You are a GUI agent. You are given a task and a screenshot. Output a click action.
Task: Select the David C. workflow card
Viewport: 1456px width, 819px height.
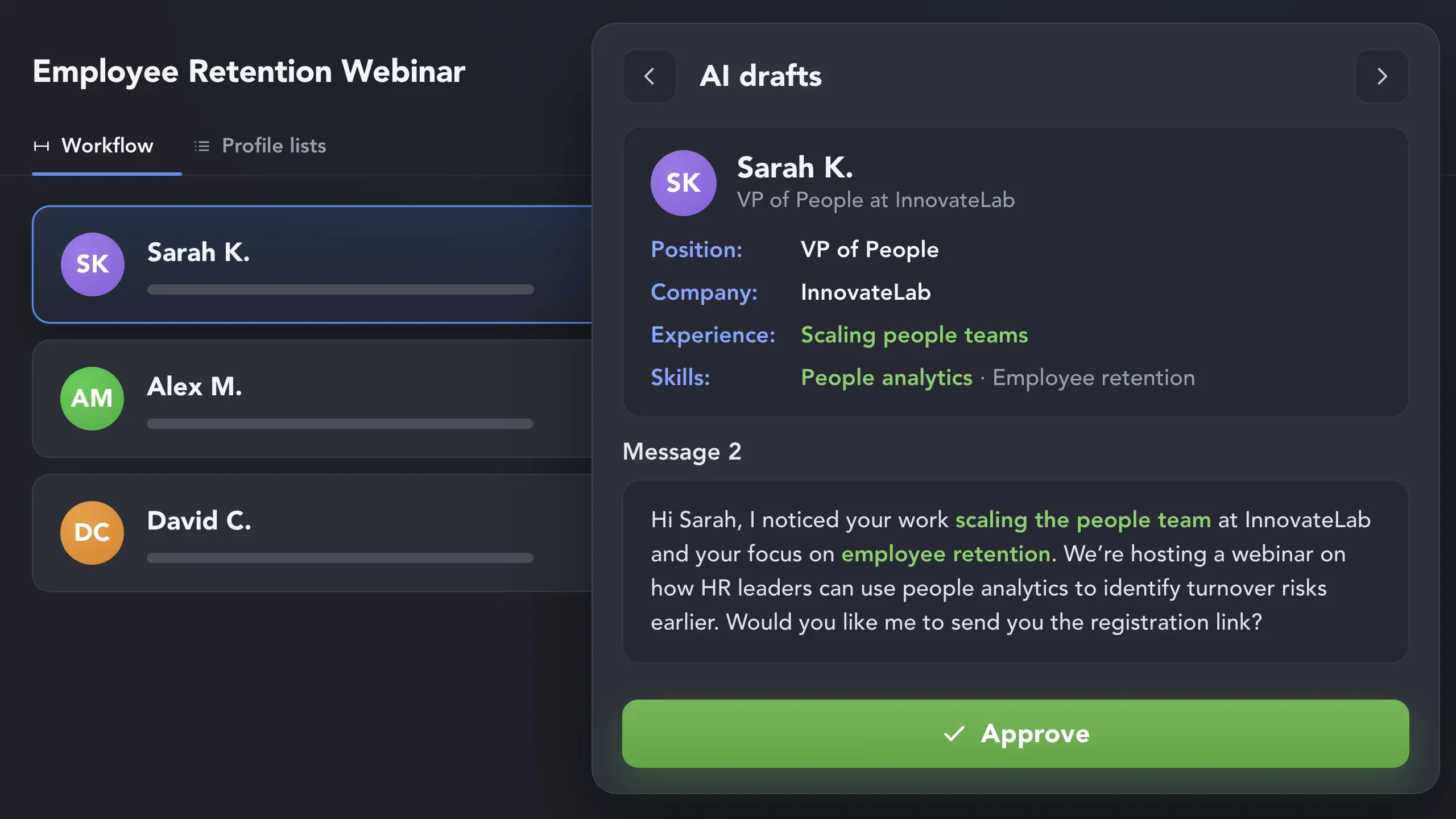[x=312, y=533]
